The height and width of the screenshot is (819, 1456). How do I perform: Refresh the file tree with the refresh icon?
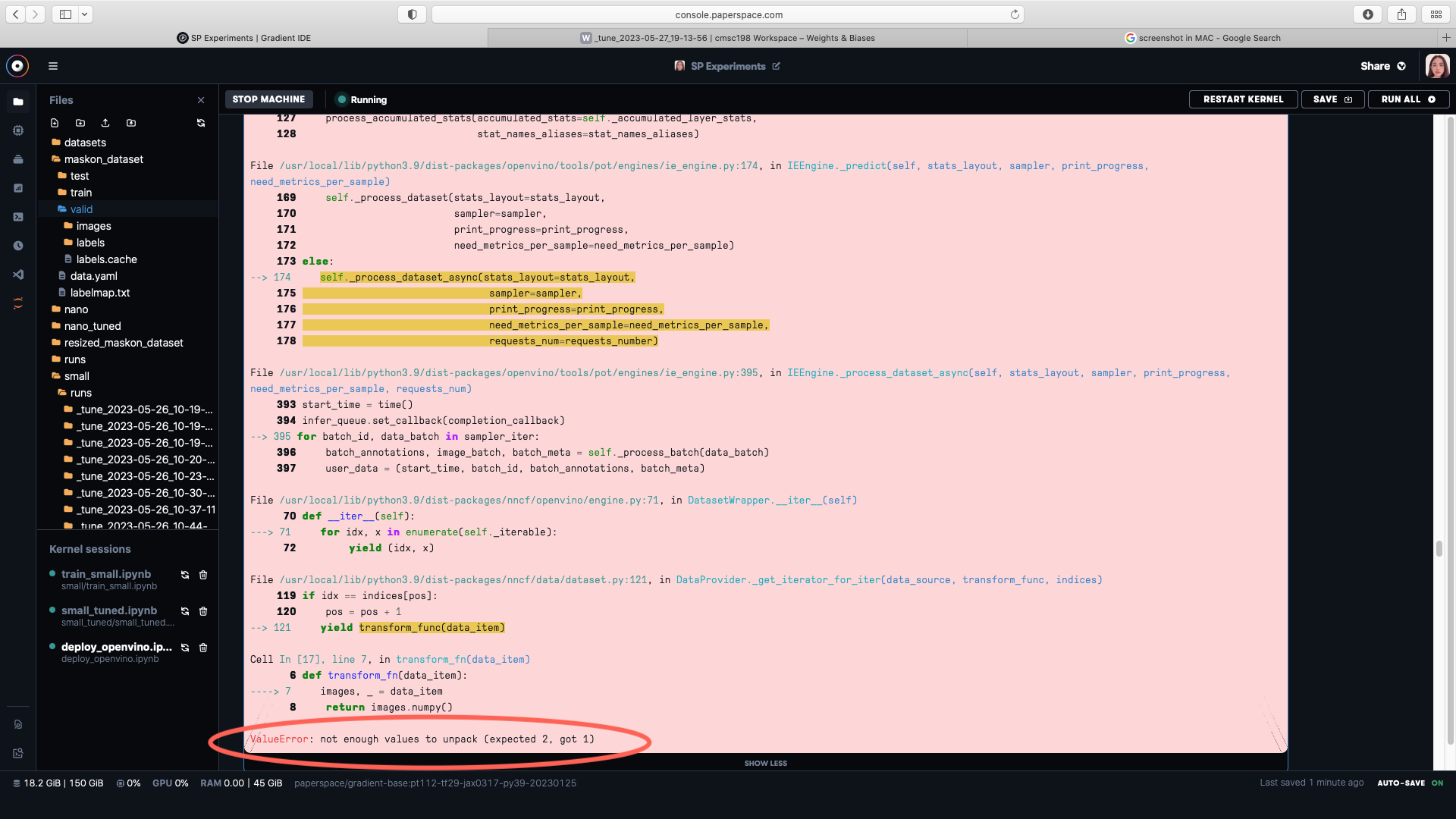click(x=201, y=123)
